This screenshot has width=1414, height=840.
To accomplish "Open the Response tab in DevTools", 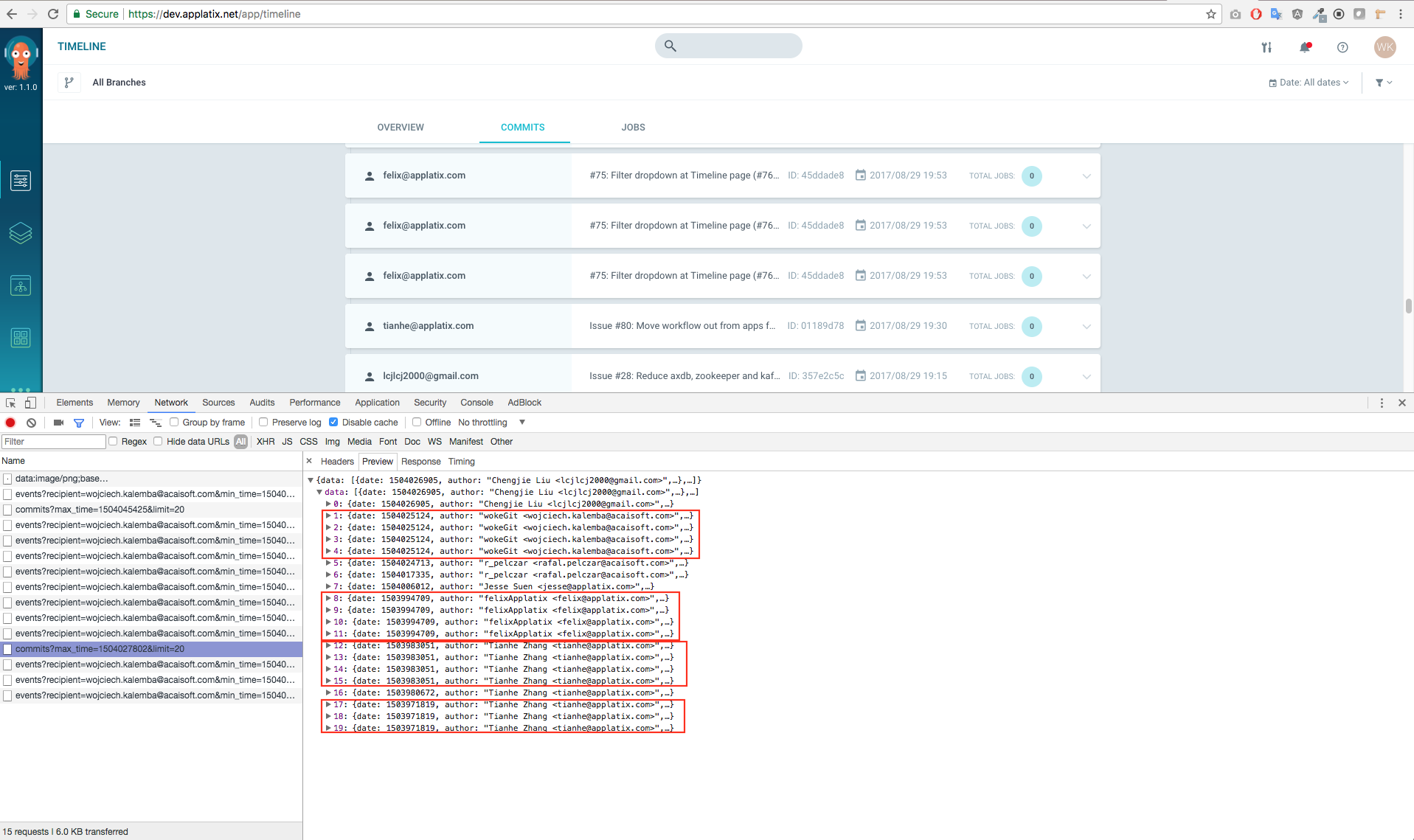I will click(420, 461).
